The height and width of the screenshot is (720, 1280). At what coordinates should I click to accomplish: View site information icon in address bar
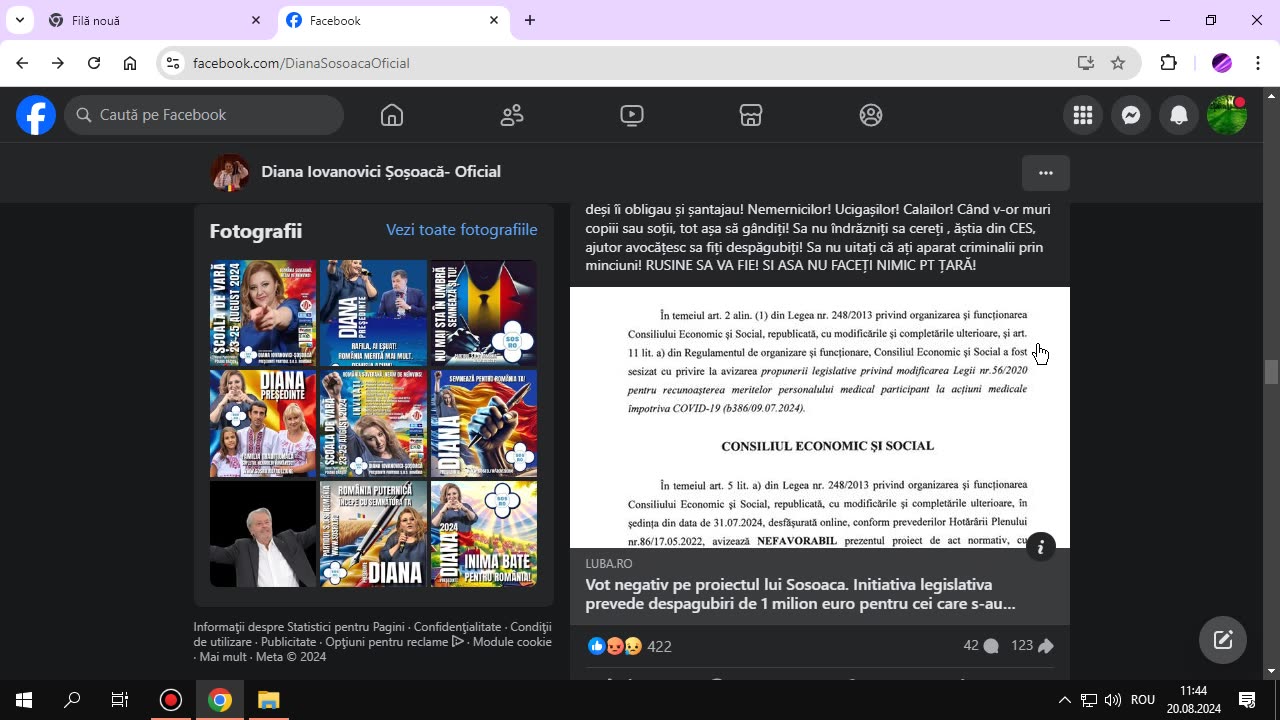coord(173,63)
